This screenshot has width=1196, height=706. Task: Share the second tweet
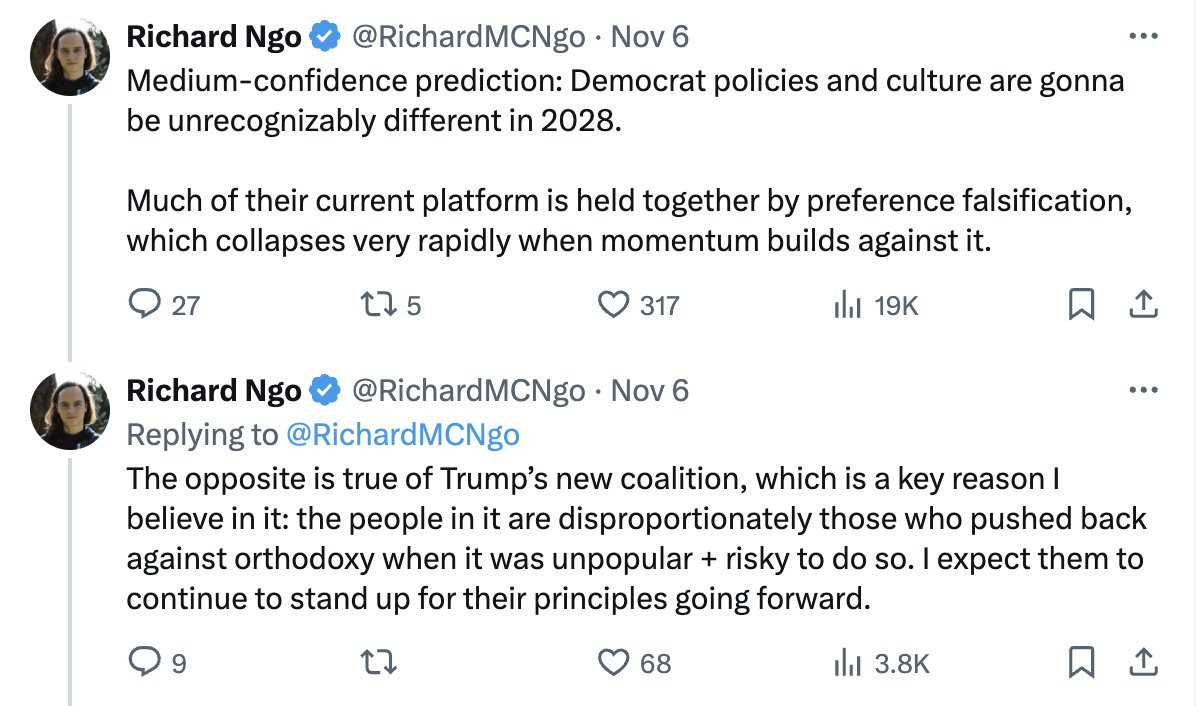[1143, 662]
